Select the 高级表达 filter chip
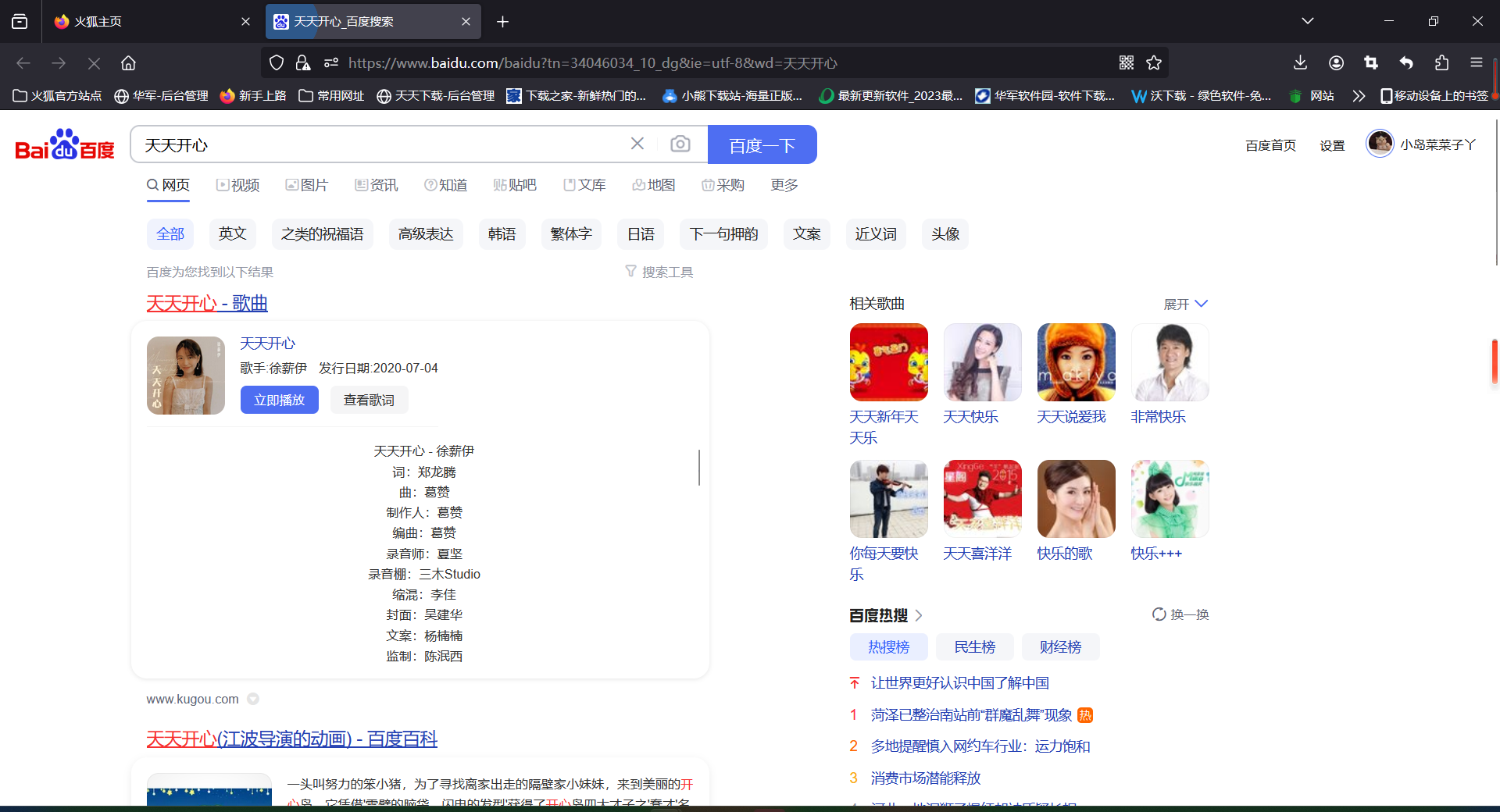Screen dimensions: 1500x812 pos(426,234)
